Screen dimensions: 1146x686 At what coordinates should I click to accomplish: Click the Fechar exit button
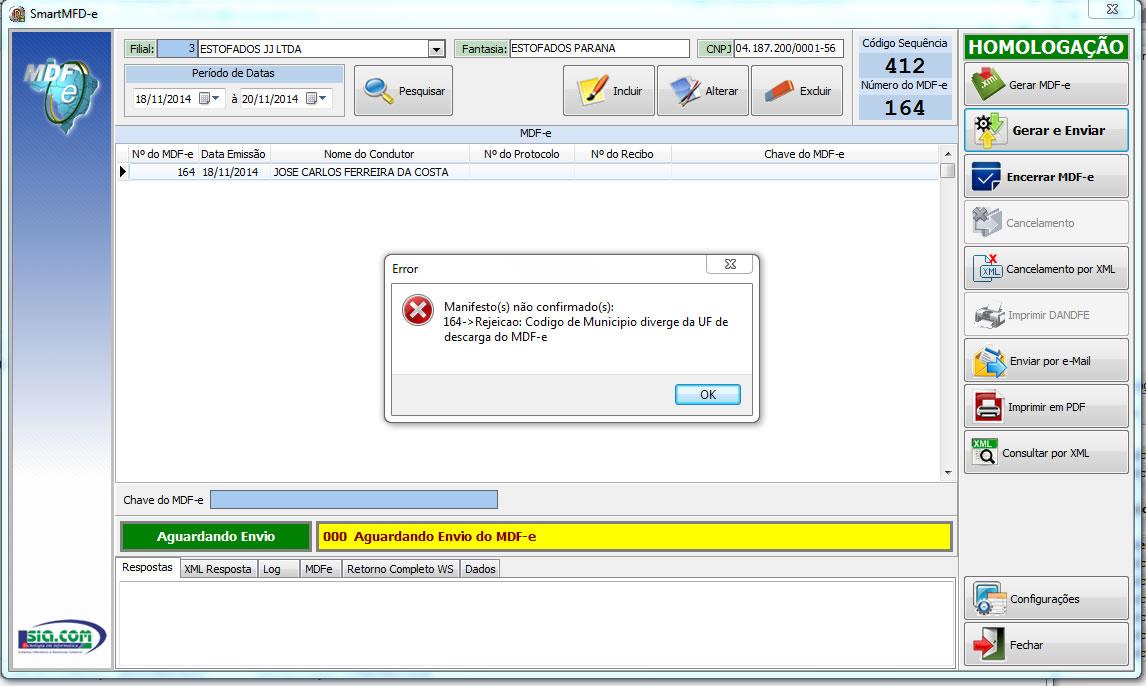click(1046, 644)
